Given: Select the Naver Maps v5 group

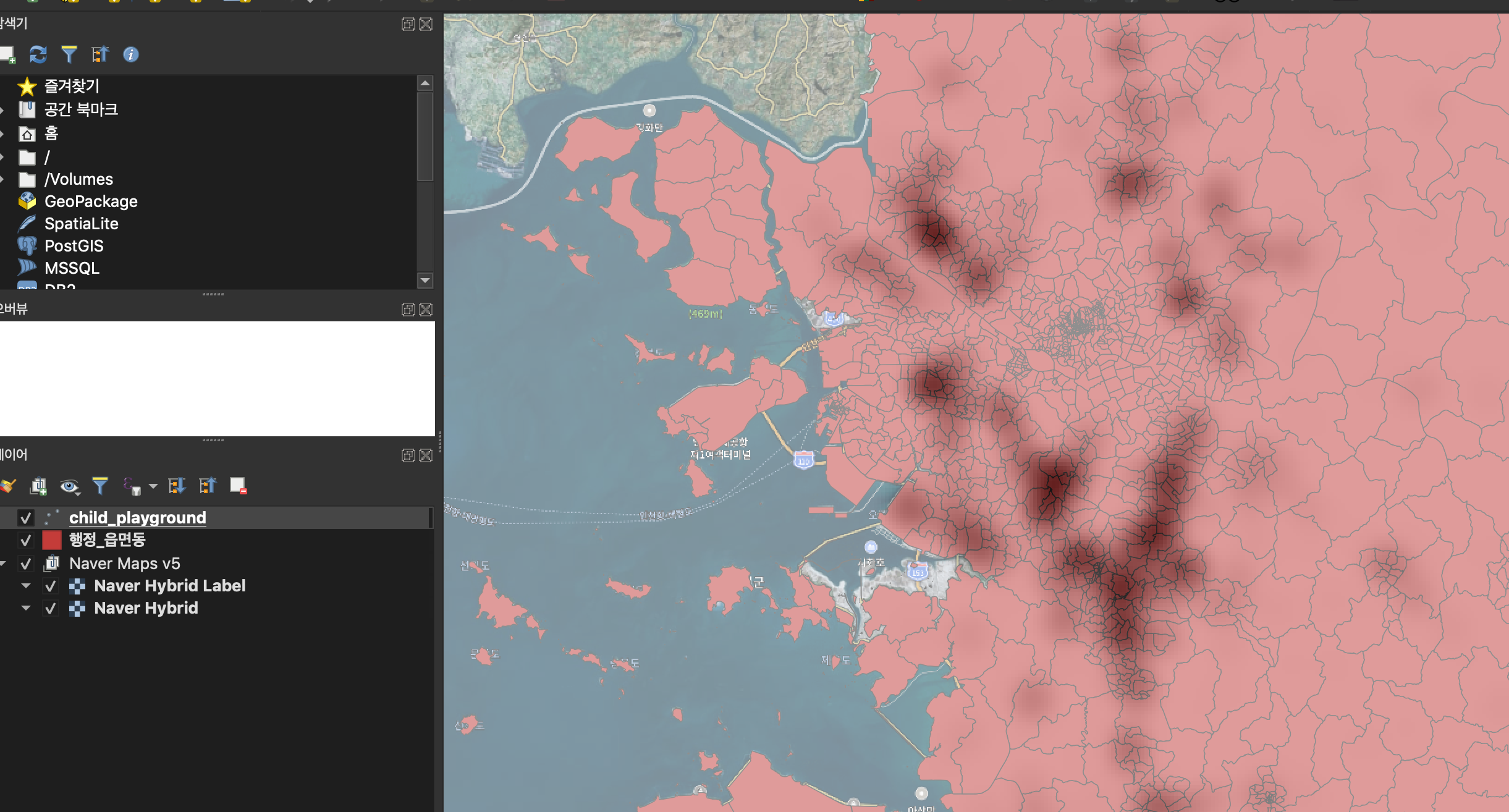Looking at the screenshot, I should pos(124,564).
